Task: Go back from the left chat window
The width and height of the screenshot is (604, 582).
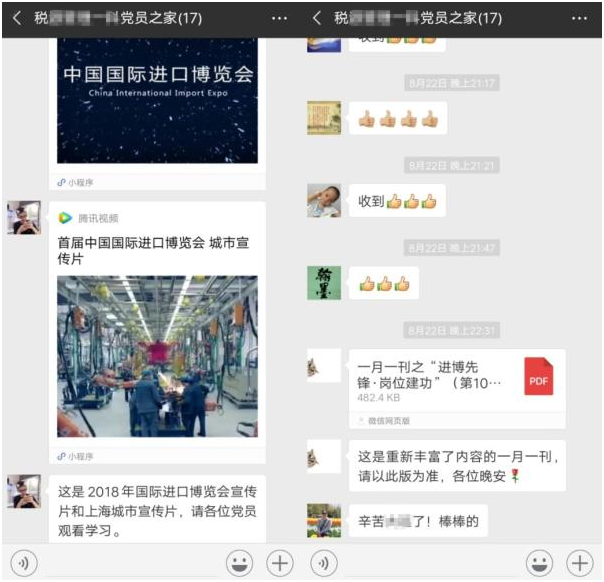Action: (x=17, y=18)
